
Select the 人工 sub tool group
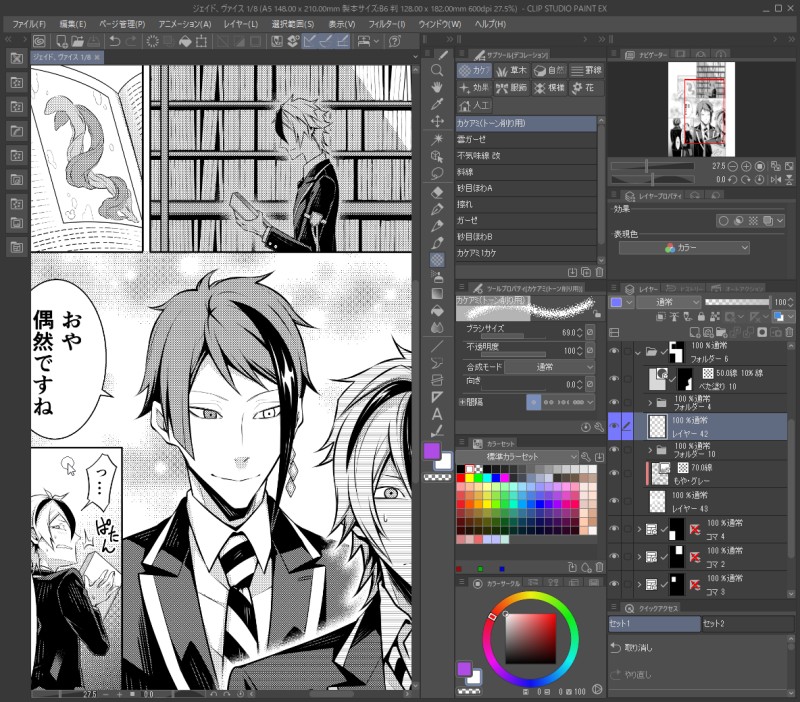point(474,106)
